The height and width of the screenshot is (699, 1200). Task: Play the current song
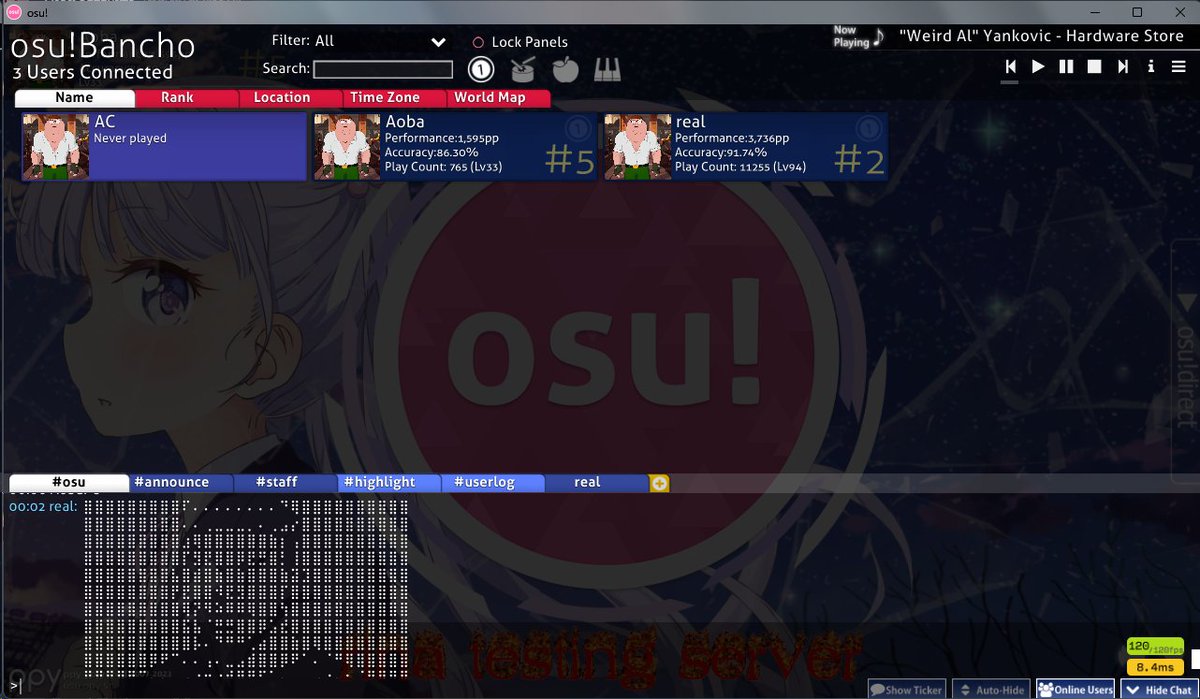(1038, 66)
